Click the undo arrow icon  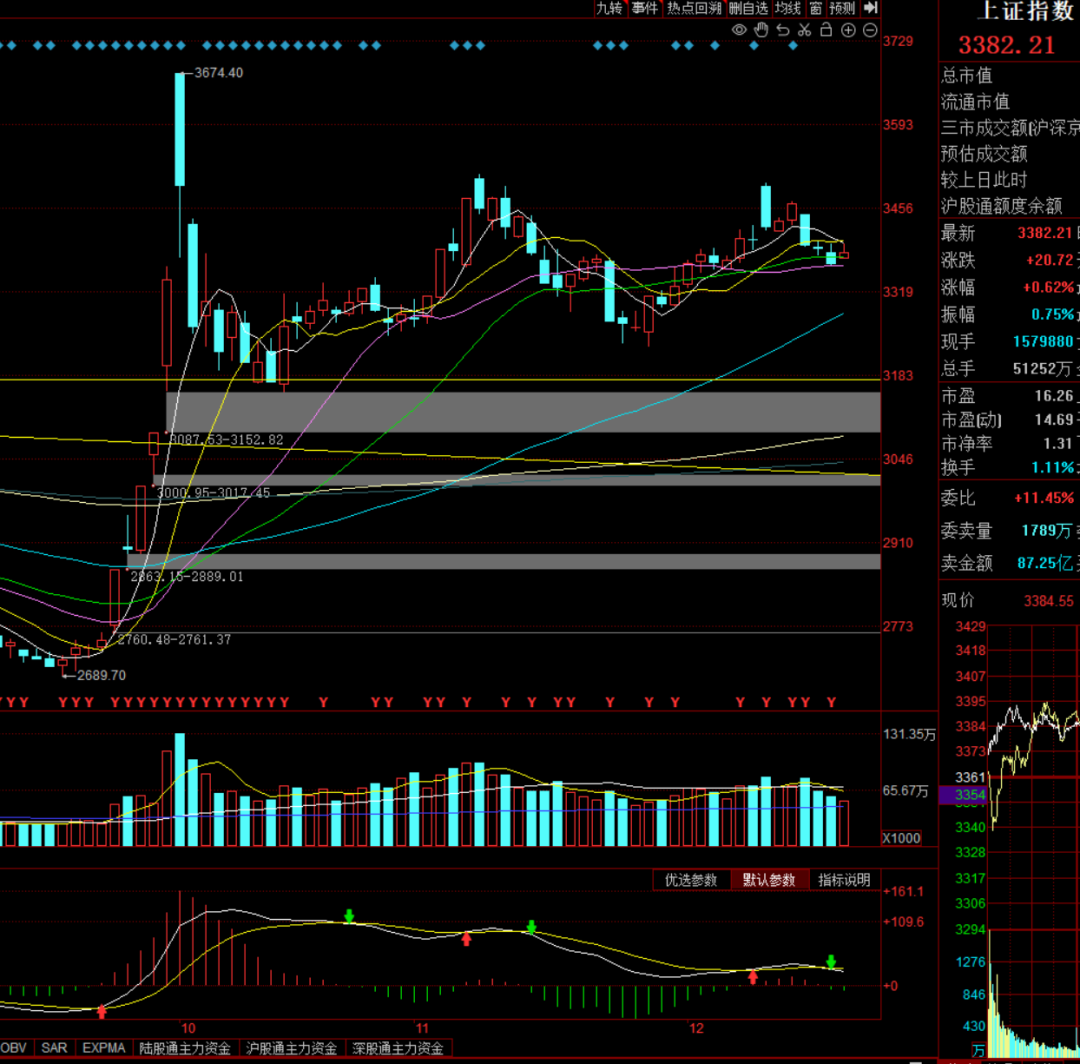click(x=783, y=30)
